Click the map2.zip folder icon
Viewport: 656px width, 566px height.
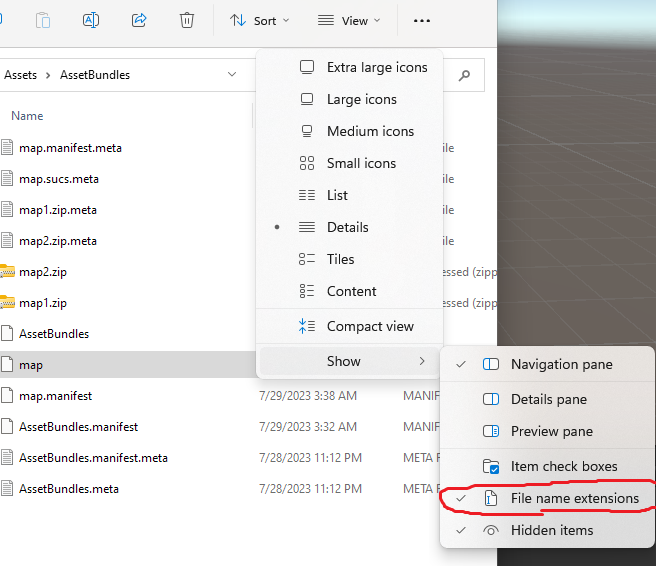click(7, 271)
